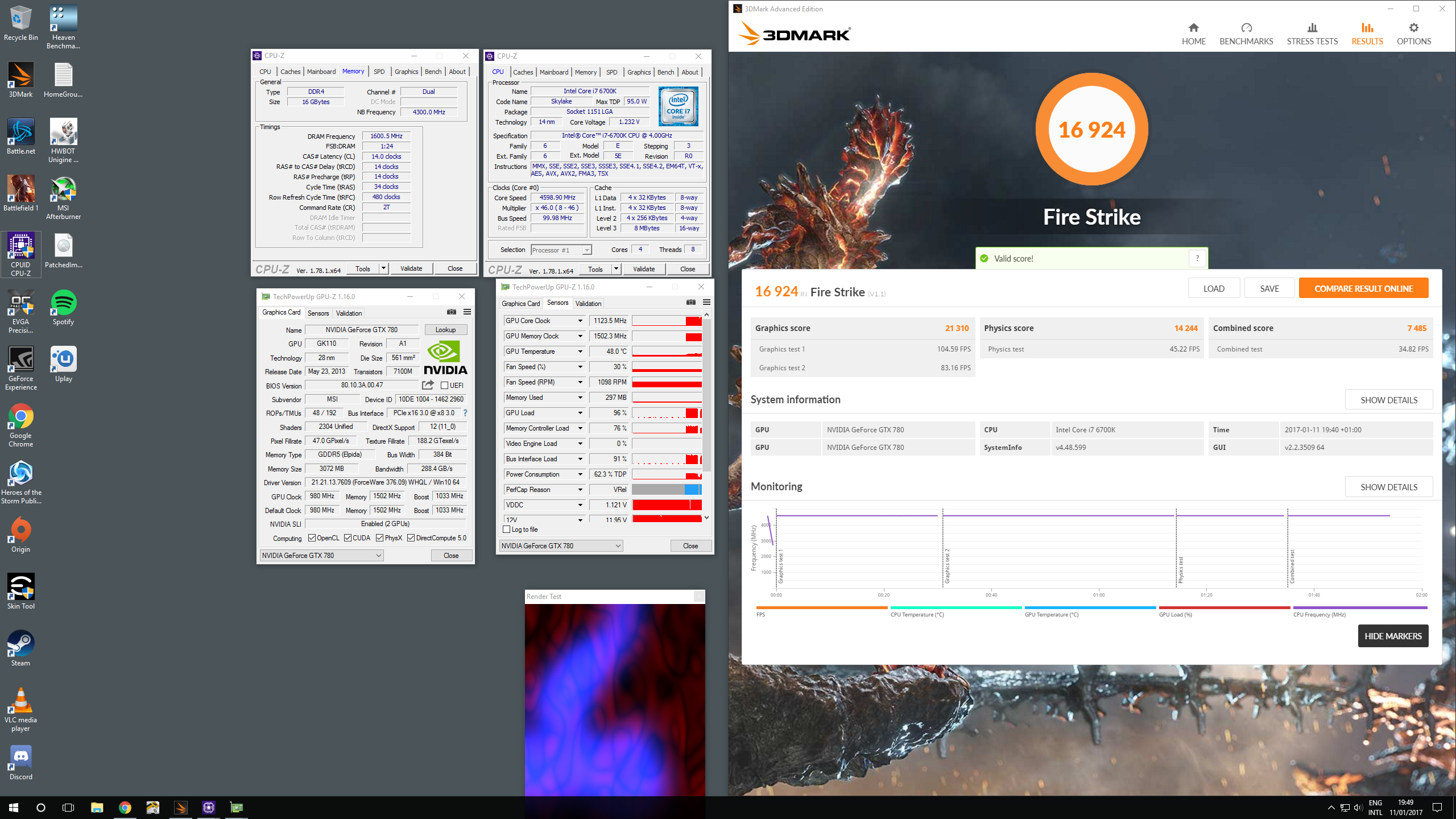Viewport: 1456px width, 819px height.
Task: Toggle UEFI checkbox in GPU-Z
Action: [445, 385]
